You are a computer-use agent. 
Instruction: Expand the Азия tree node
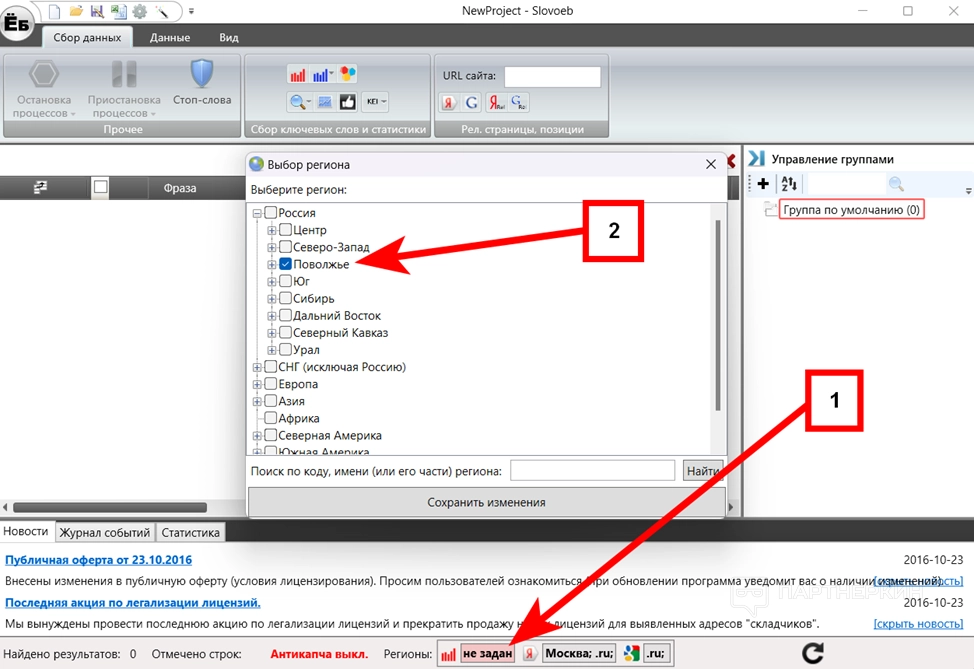click(257, 401)
